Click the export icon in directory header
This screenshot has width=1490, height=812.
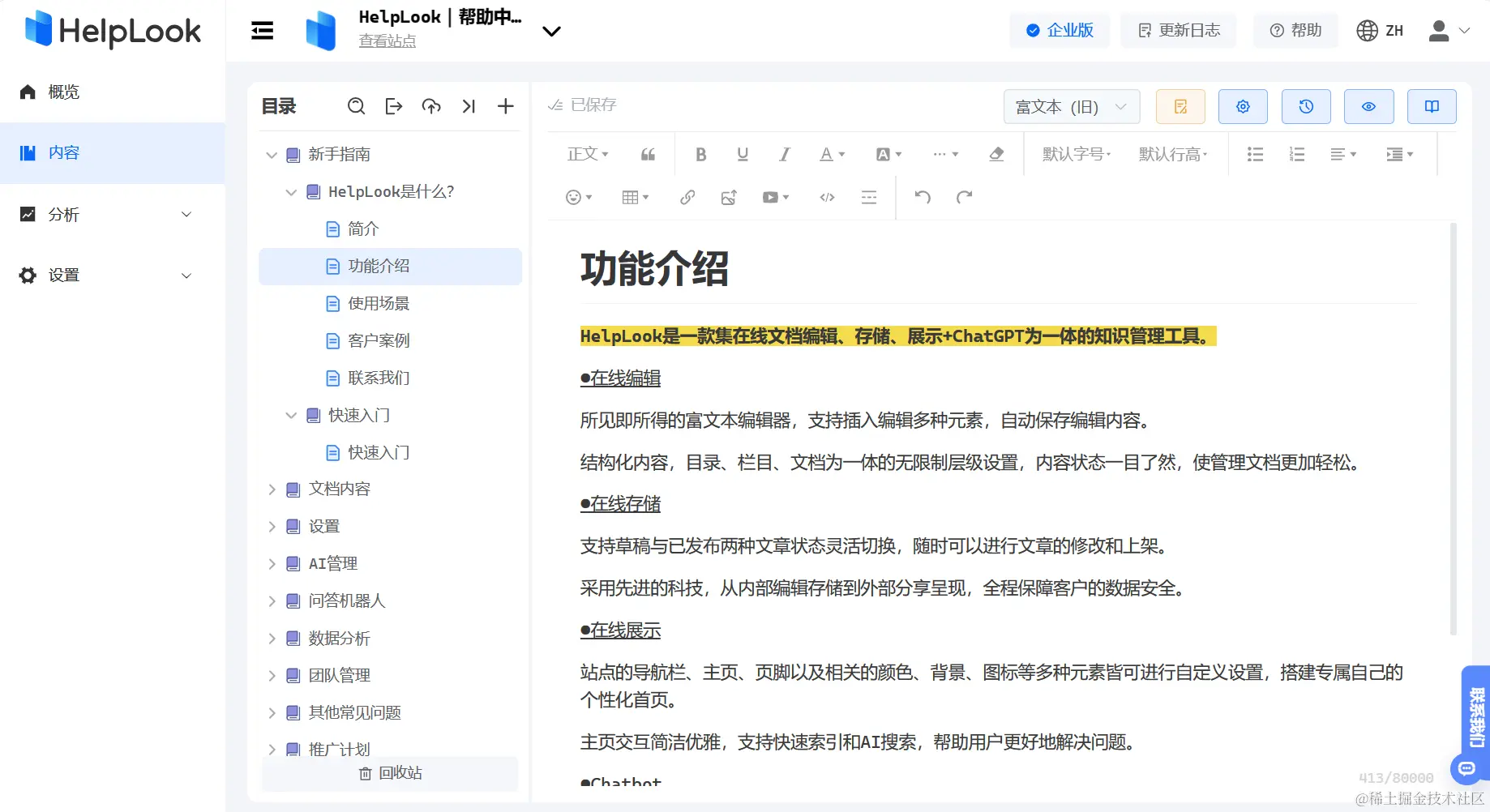point(394,106)
